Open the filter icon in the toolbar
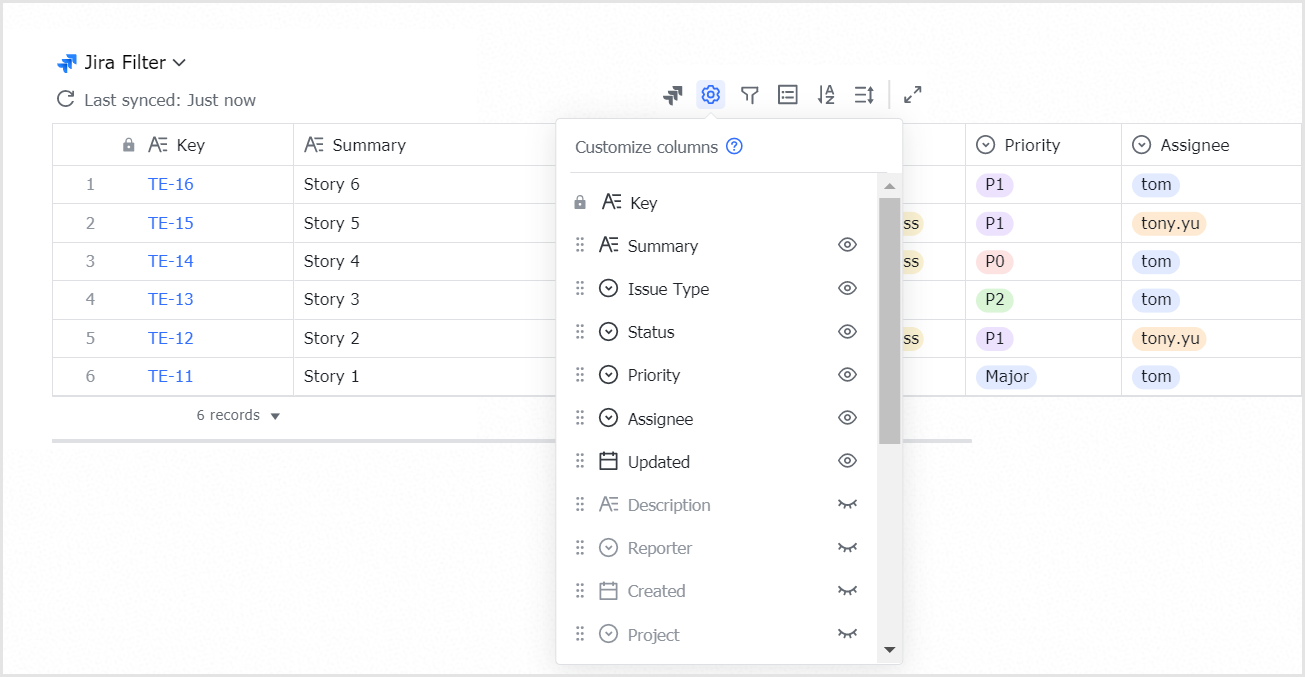 coord(749,94)
